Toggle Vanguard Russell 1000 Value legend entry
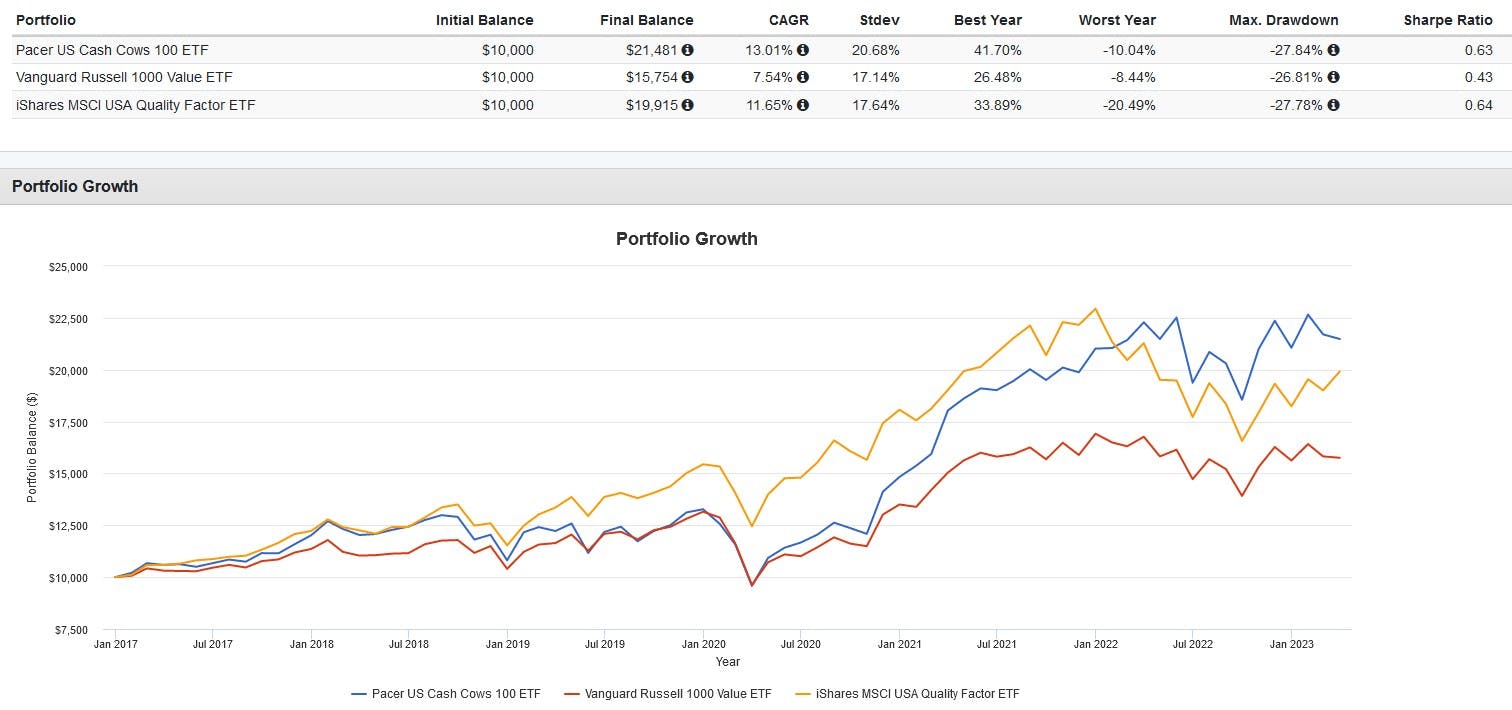The width and height of the screenshot is (1512, 710). 678,693
